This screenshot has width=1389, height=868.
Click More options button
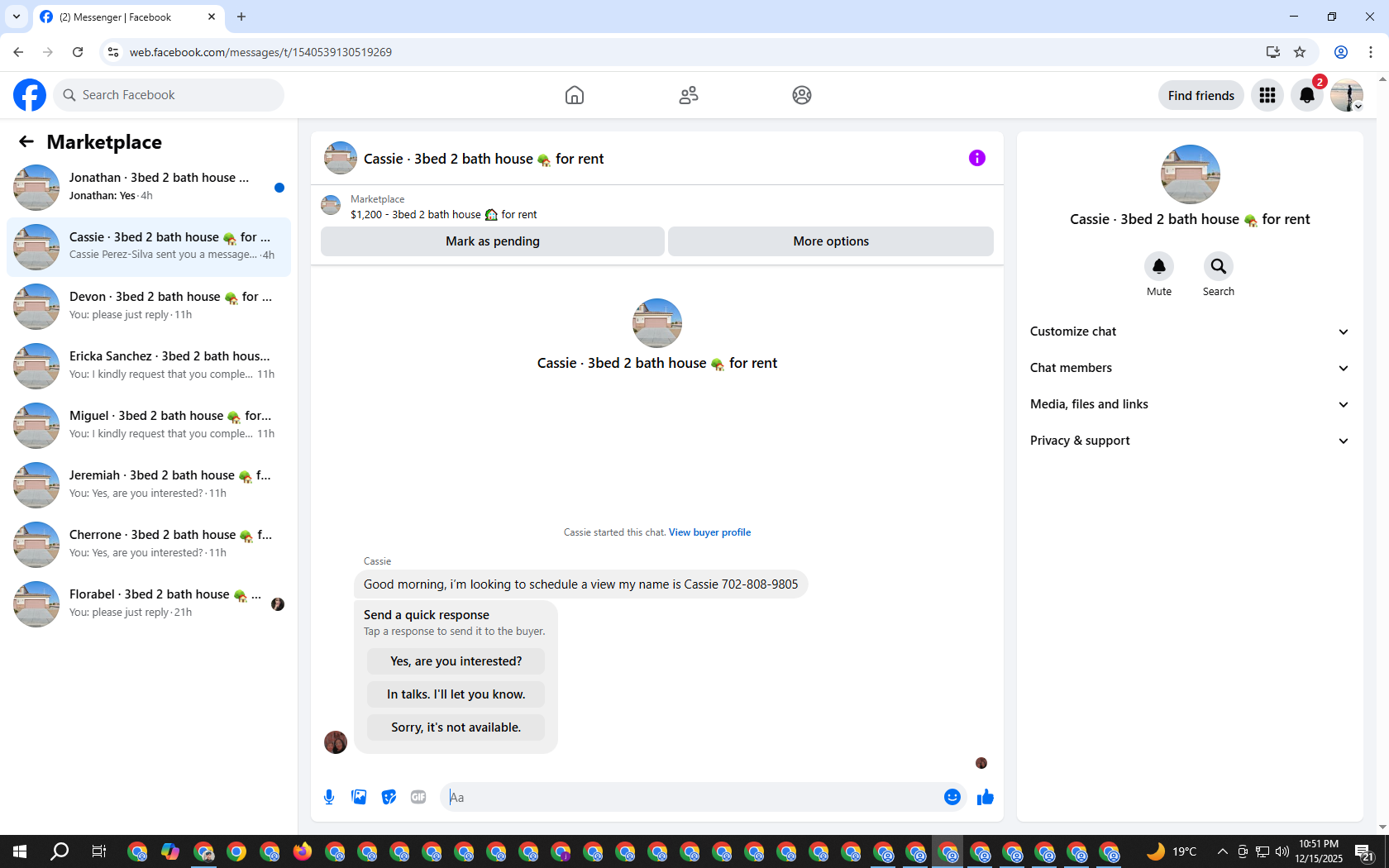[831, 241]
